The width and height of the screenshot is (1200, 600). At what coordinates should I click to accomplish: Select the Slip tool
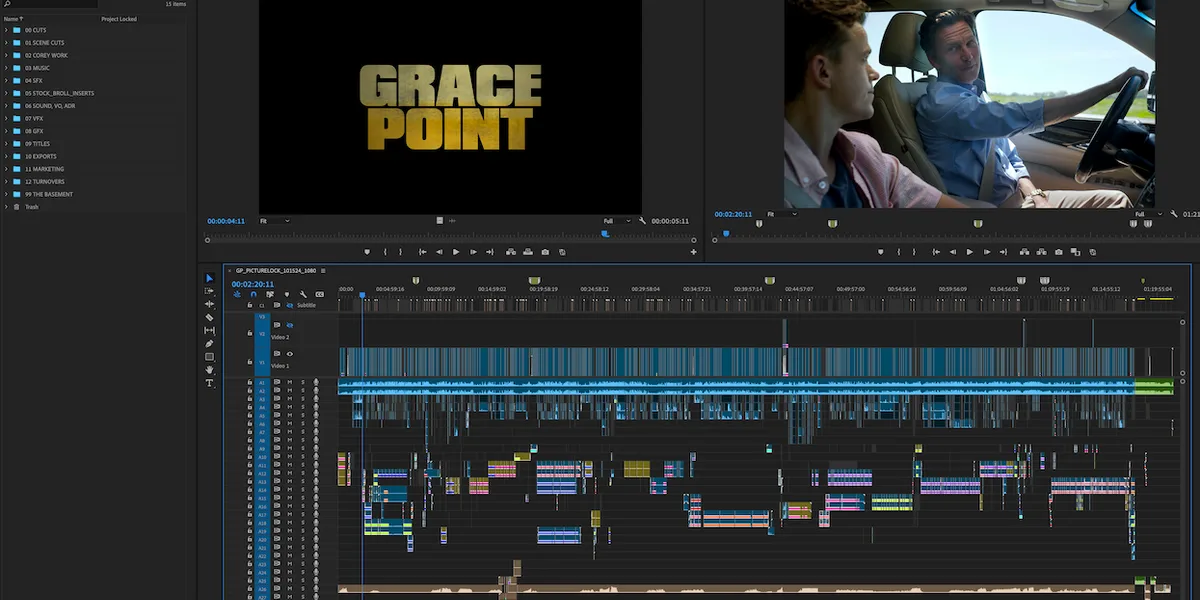210,330
